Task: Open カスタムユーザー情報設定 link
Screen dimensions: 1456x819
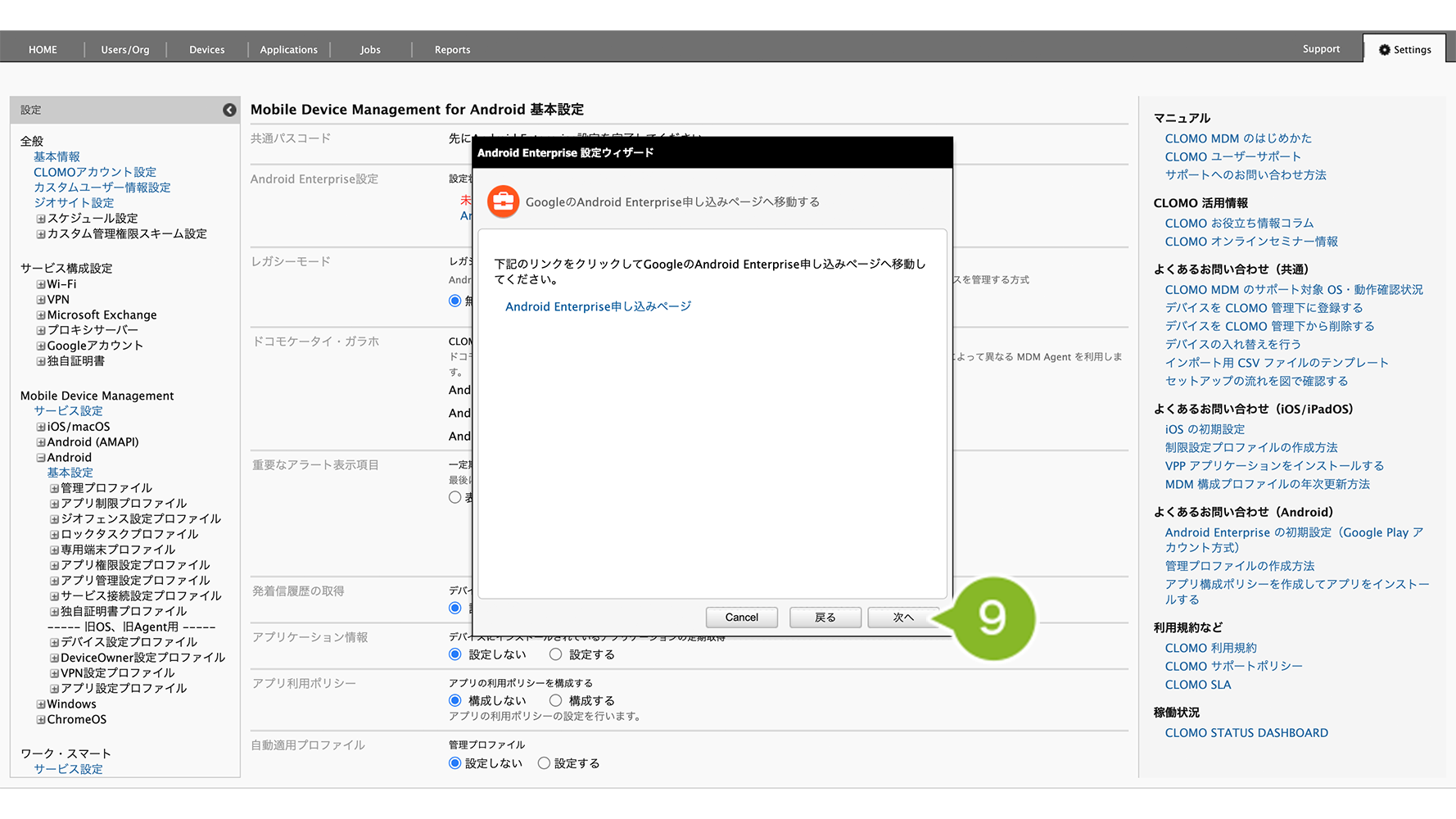Action: coord(102,188)
